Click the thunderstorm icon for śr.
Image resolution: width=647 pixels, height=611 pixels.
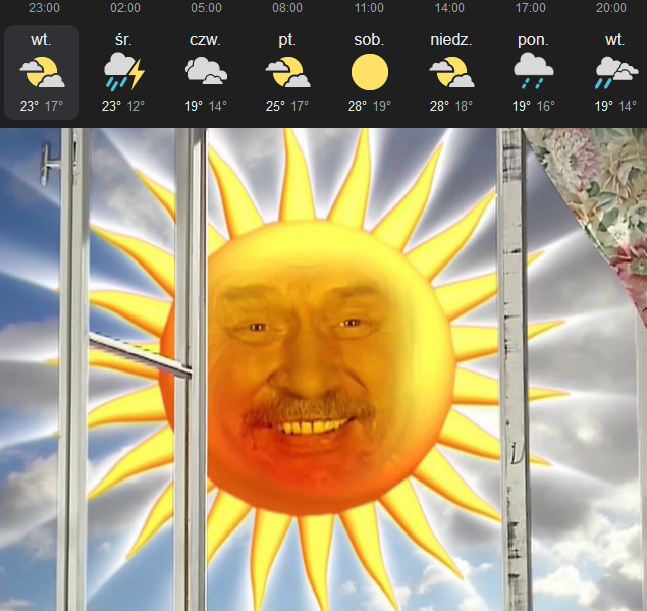(124, 72)
